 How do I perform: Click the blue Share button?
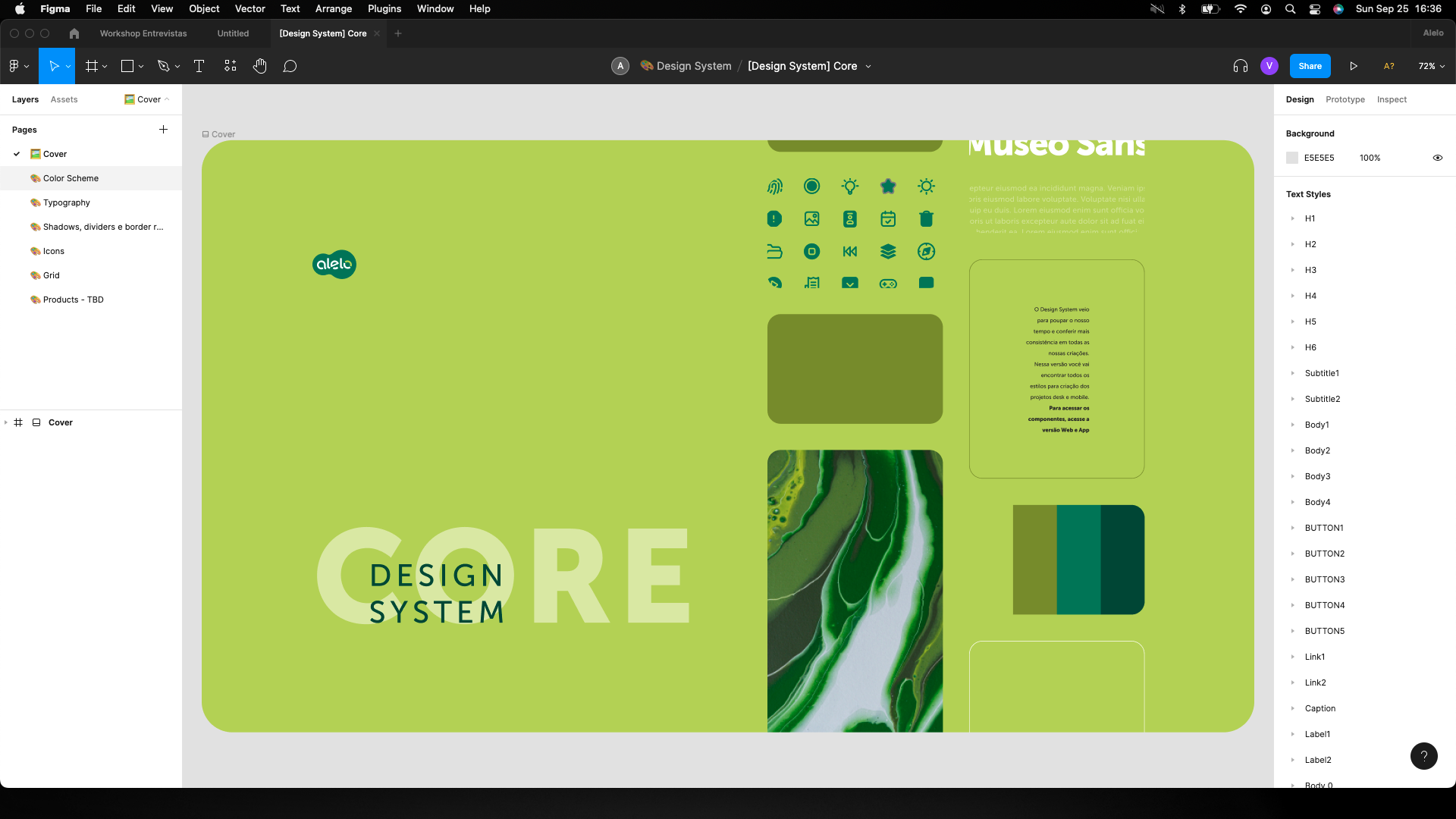click(1310, 66)
